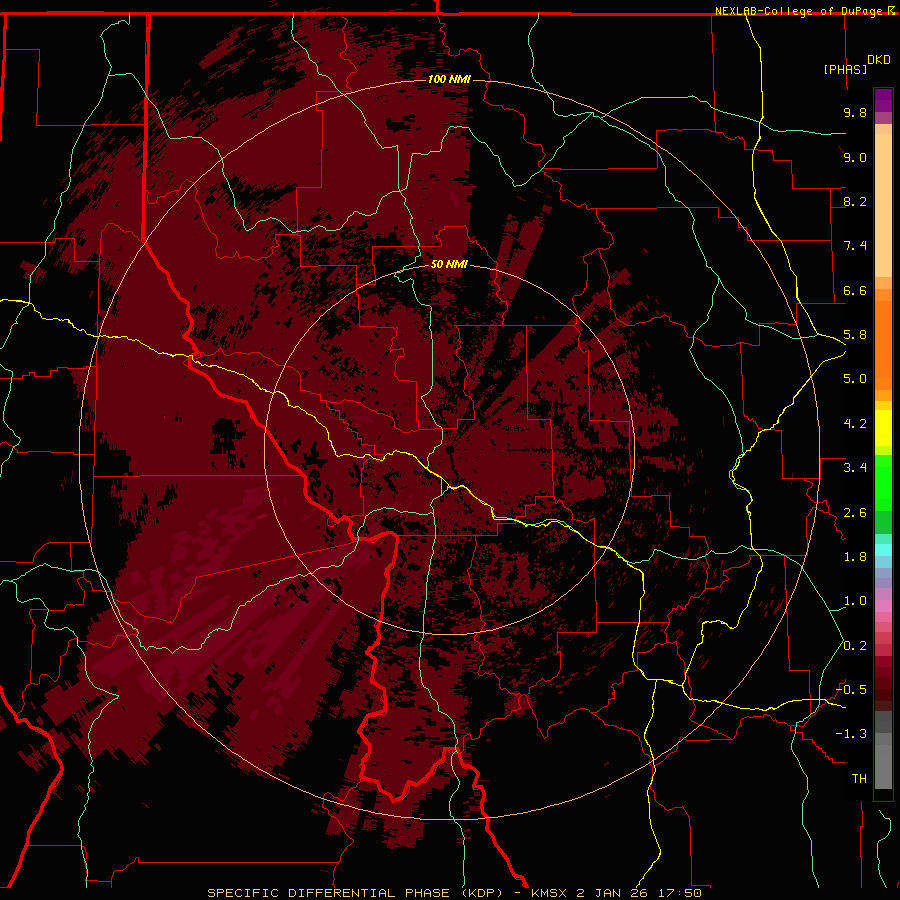Click the 1.0 value on the scale
Screen dimensions: 900x900
click(x=855, y=601)
